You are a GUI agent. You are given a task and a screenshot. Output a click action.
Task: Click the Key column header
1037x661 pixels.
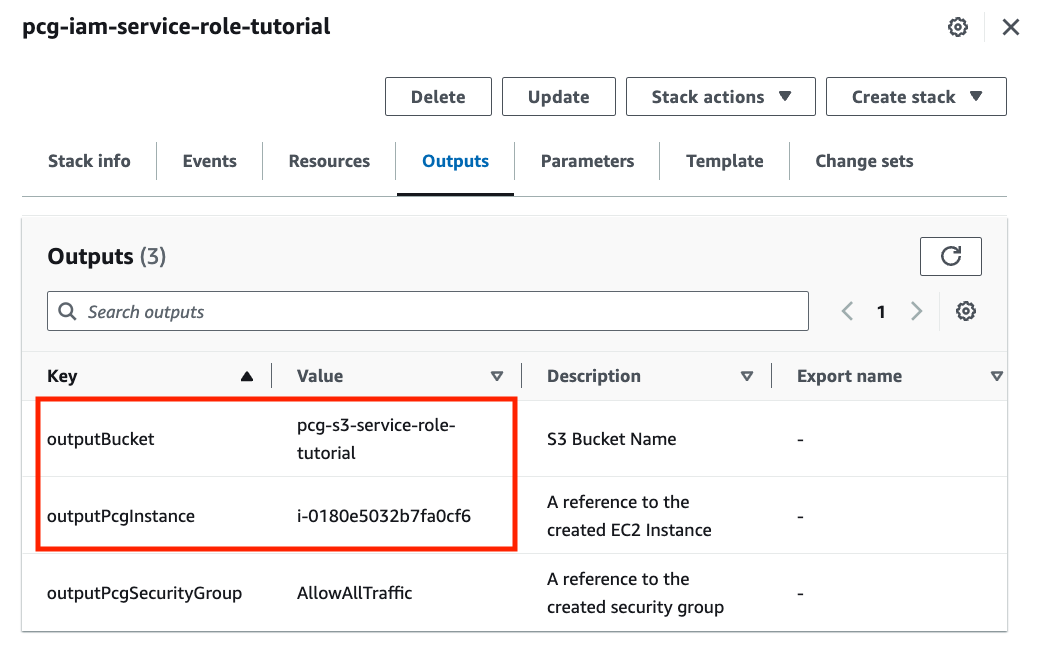[62, 376]
